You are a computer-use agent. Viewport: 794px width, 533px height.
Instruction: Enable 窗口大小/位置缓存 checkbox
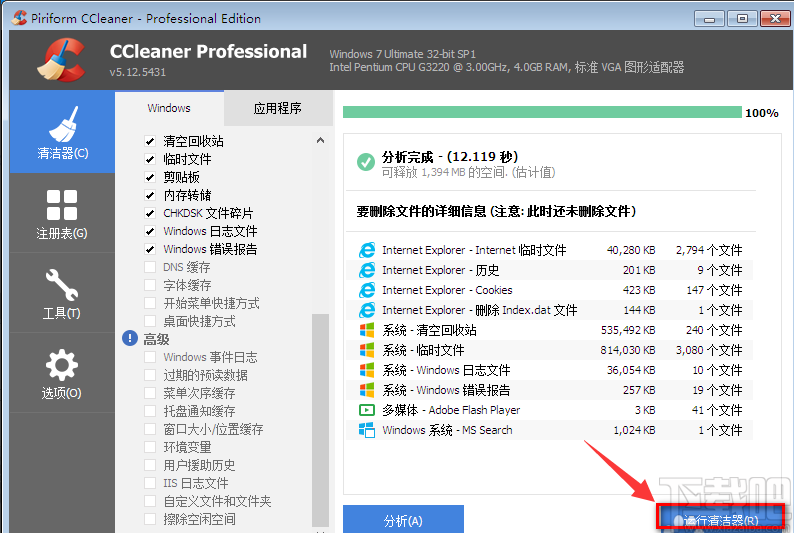click(150, 429)
